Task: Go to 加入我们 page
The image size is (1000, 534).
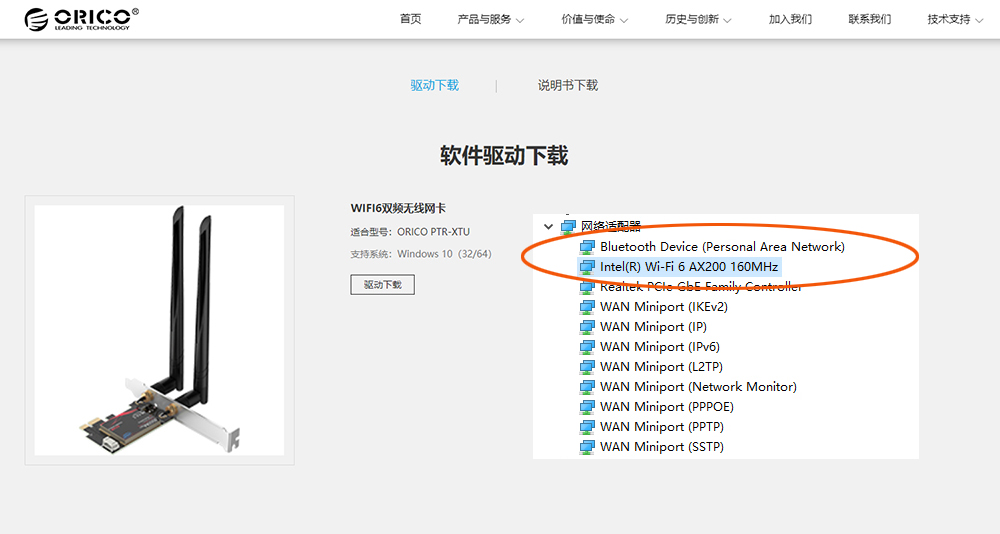Action: tap(790, 19)
